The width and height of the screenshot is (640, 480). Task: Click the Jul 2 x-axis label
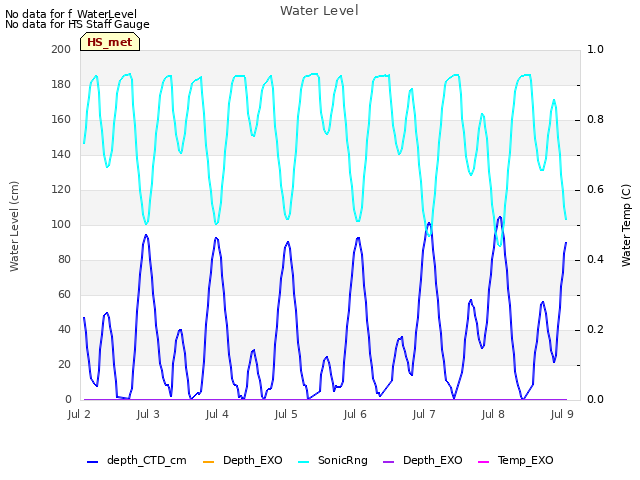pyautogui.click(x=79, y=414)
